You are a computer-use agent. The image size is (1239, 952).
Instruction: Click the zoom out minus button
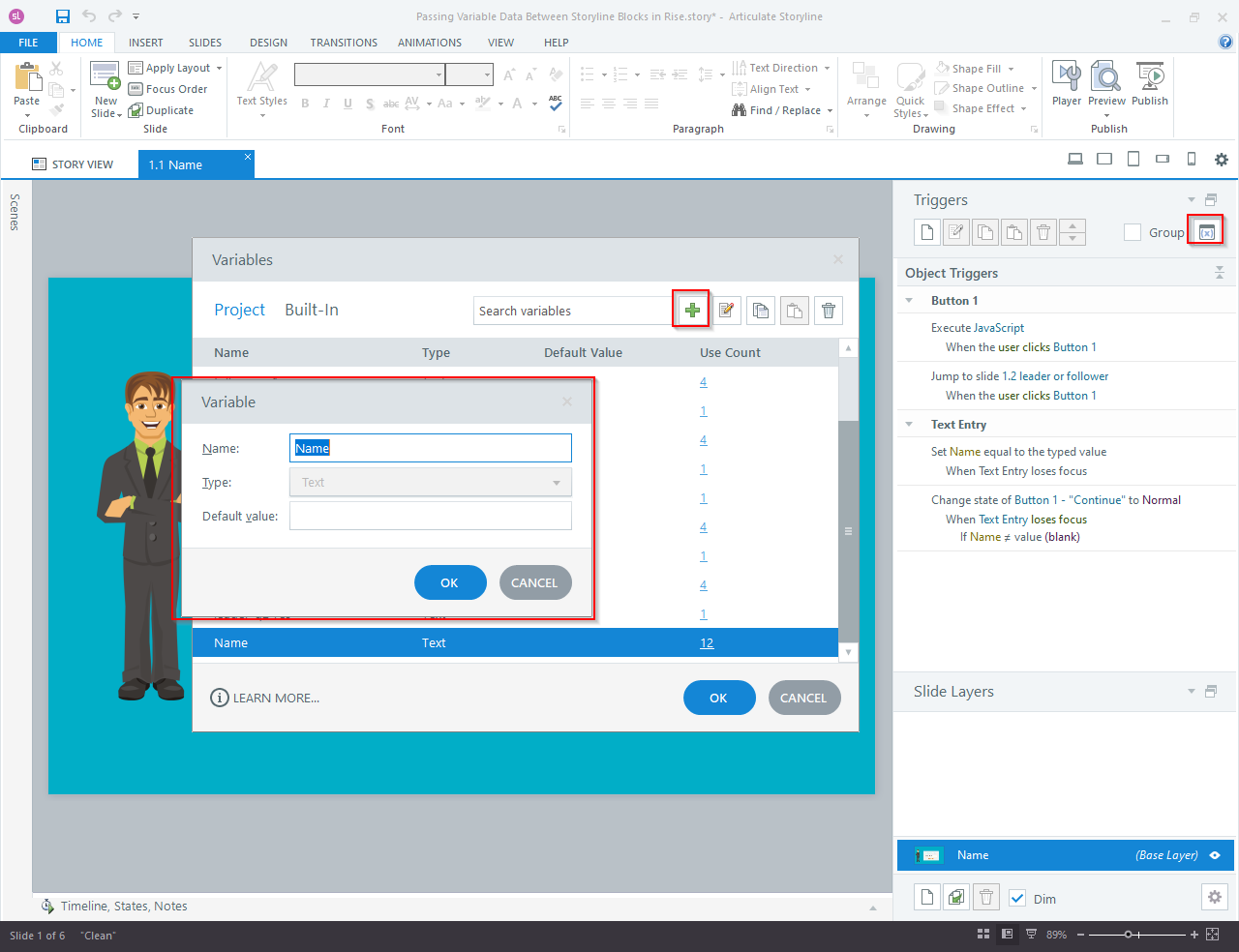(x=1081, y=935)
